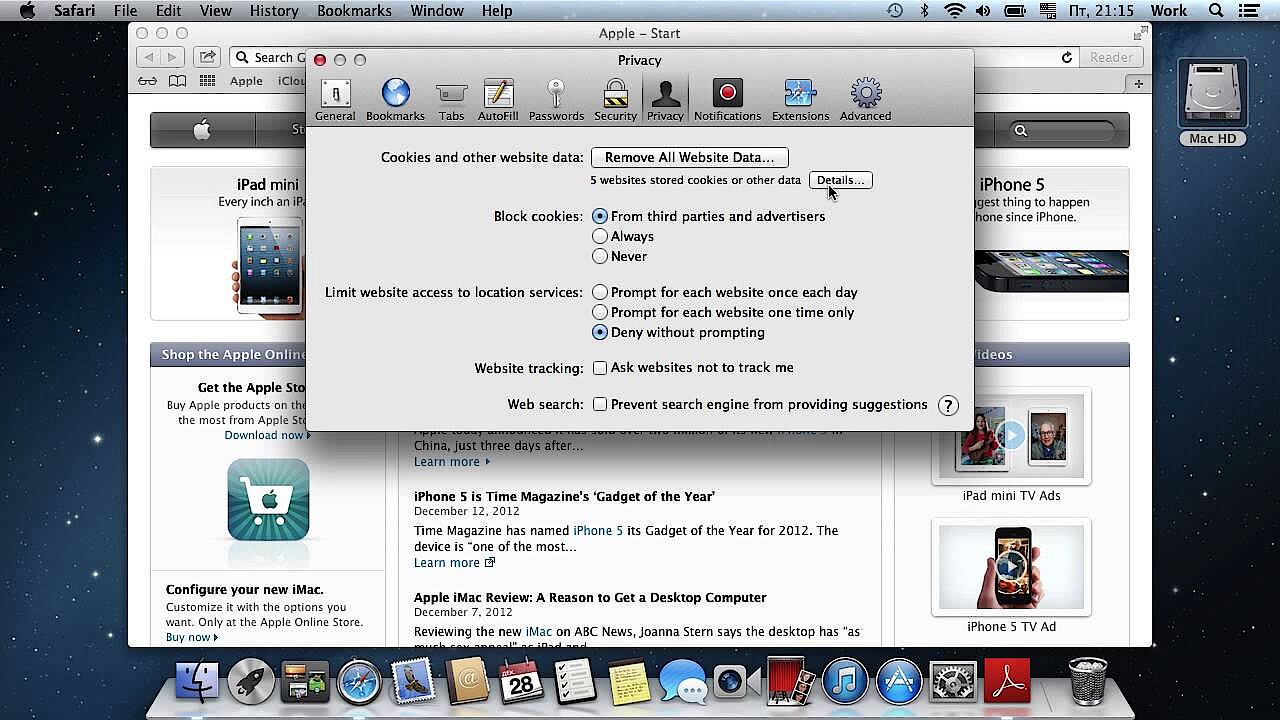Open the Safari menu
Viewport: 1280px width, 720px height.
(x=73, y=11)
